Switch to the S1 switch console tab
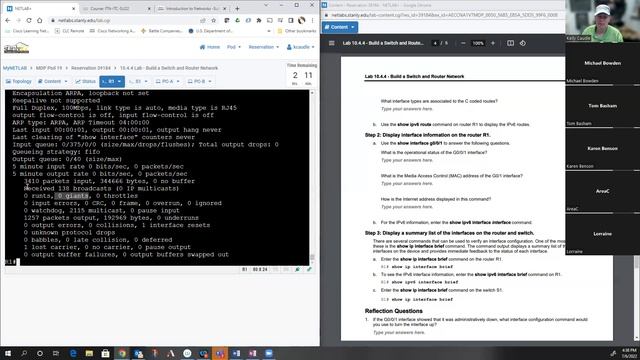The image size is (640, 360). click(x=138, y=82)
